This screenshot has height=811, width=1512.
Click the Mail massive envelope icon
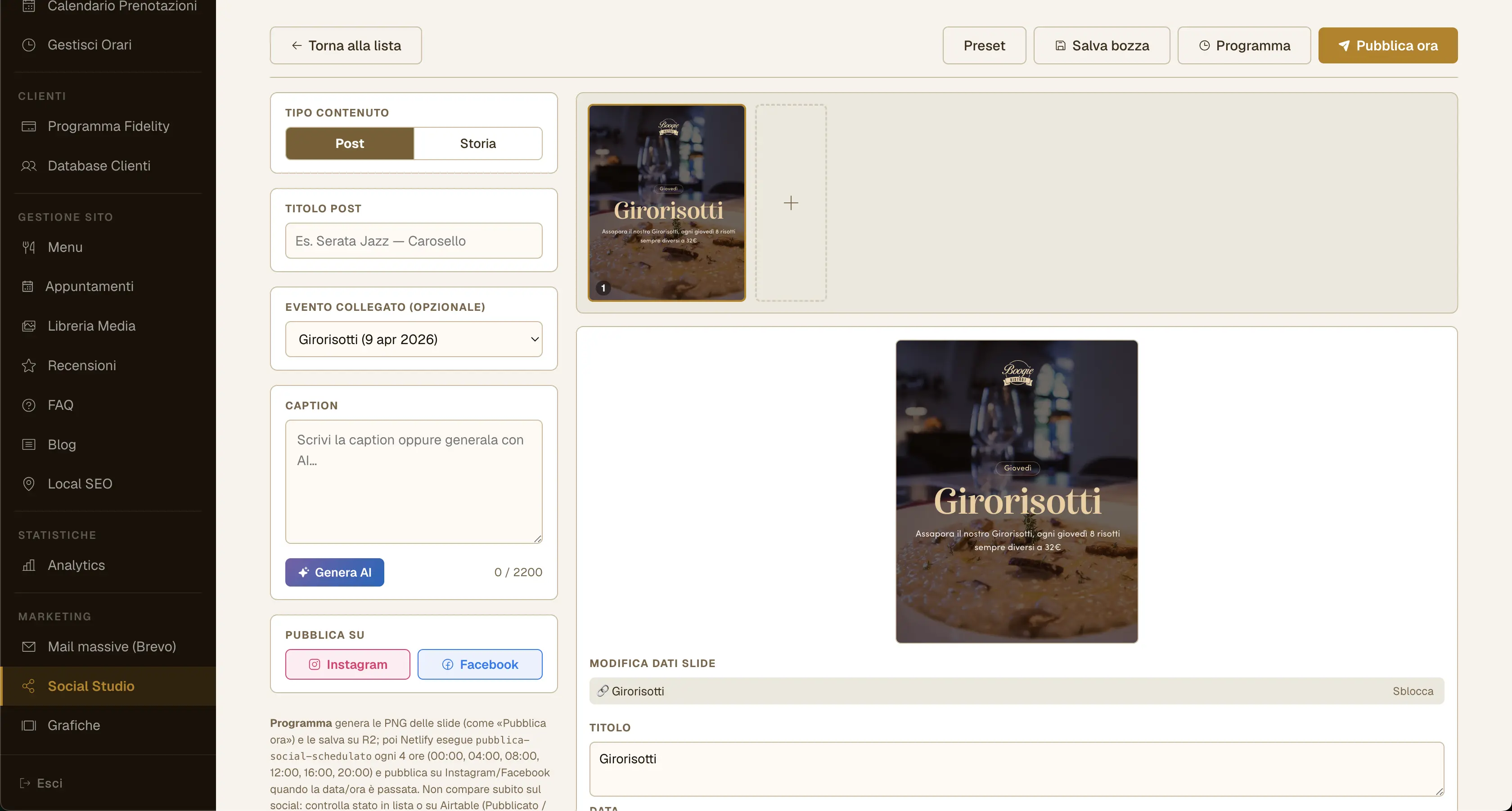pos(29,647)
